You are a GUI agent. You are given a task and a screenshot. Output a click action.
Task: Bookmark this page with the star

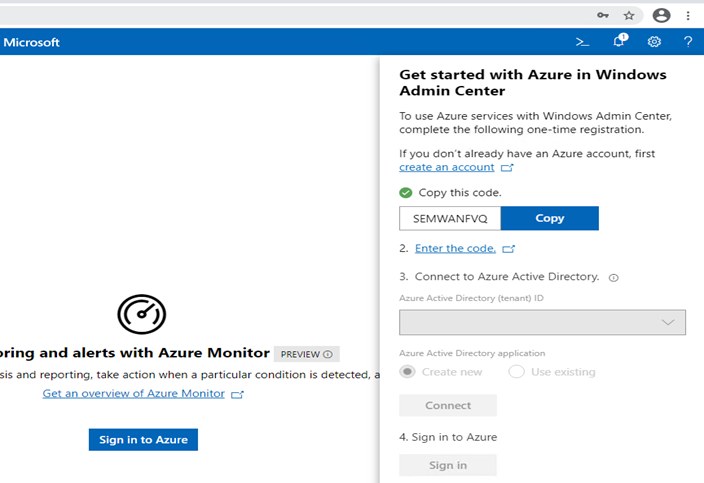click(x=629, y=16)
